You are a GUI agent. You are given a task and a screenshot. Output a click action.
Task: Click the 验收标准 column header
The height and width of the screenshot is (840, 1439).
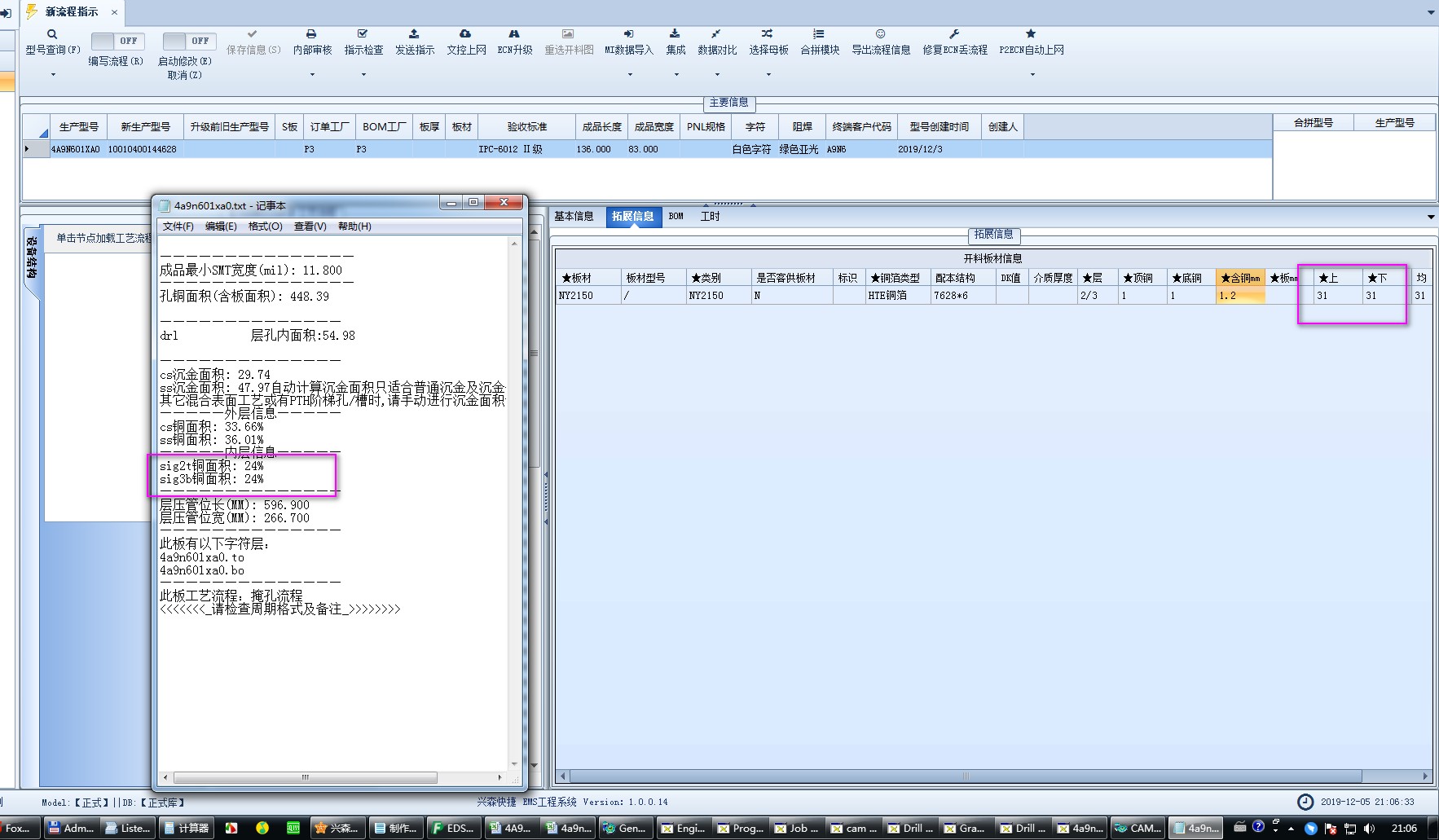coord(527,126)
